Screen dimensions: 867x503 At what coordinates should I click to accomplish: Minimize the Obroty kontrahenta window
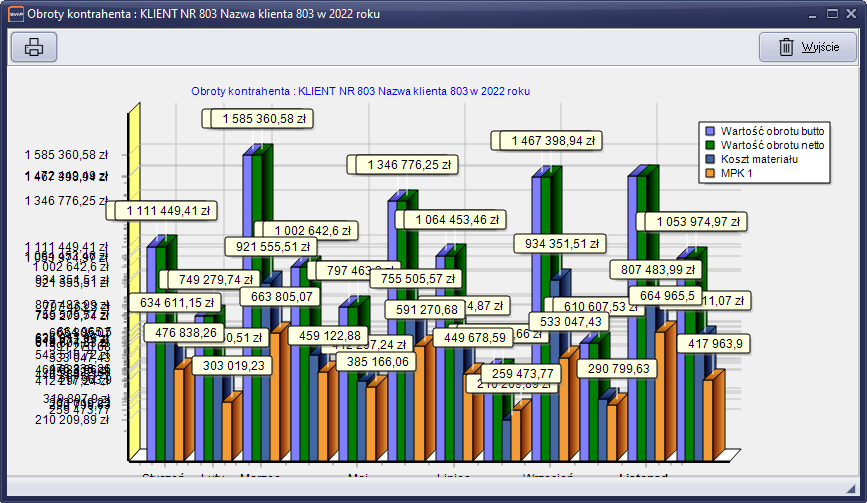click(x=804, y=14)
